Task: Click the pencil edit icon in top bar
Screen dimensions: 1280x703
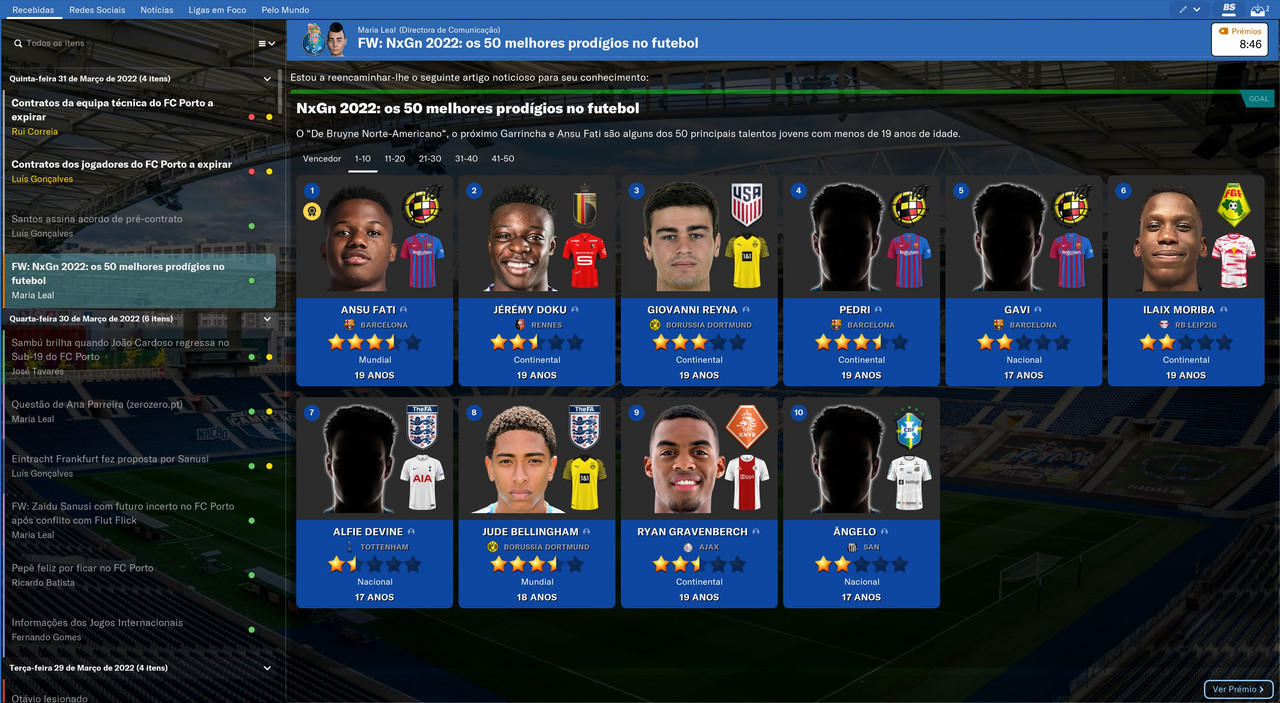Action: [1183, 9]
